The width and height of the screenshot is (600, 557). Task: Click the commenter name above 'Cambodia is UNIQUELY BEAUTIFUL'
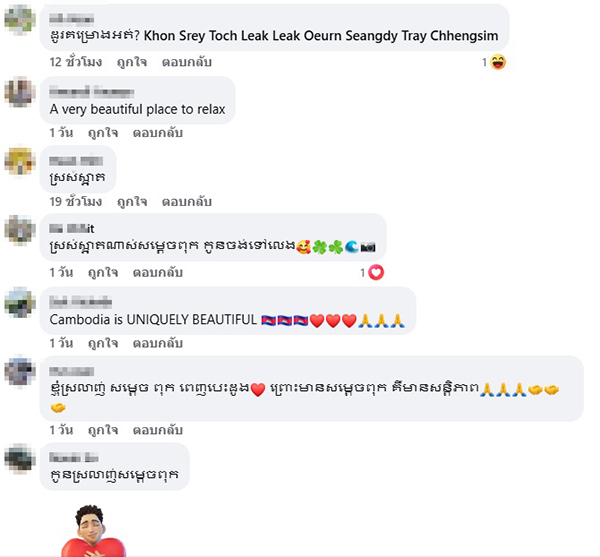pyautogui.click(x=80, y=300)
